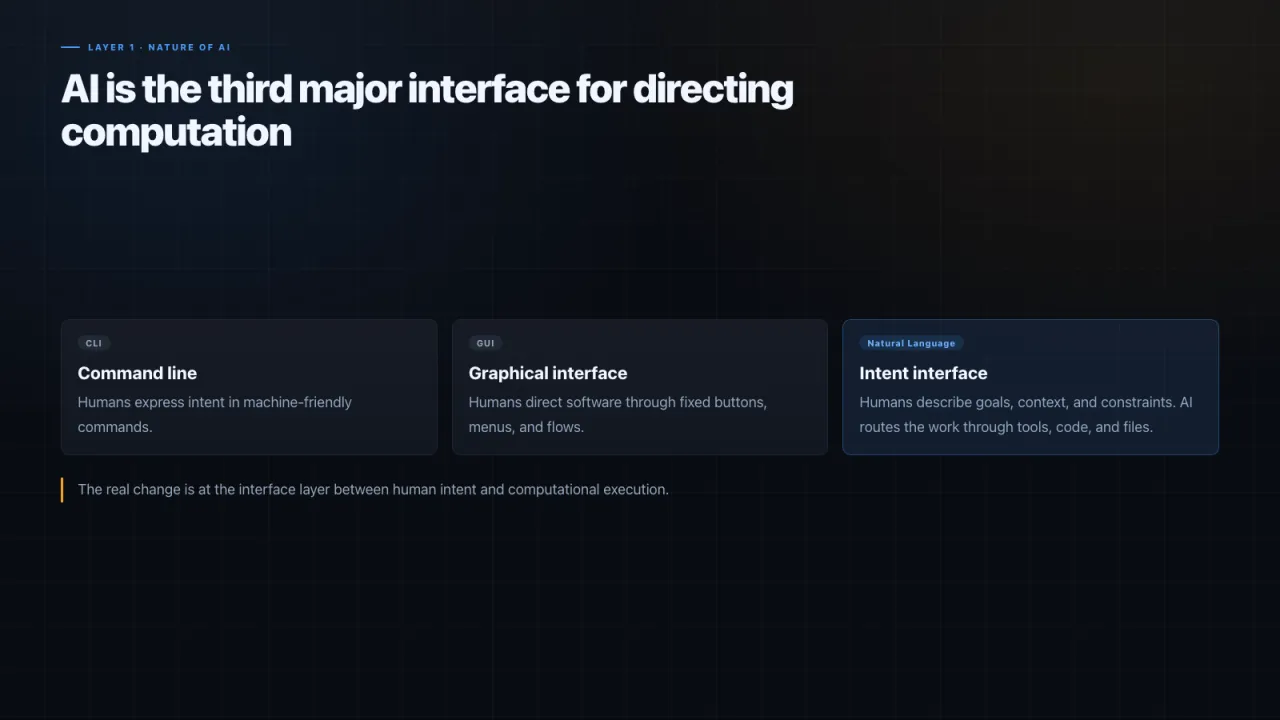1280x720 pixels.
Task: Select the 'Graphical interface' card heading
Action: pyautogui.click(x=548, y=373)
